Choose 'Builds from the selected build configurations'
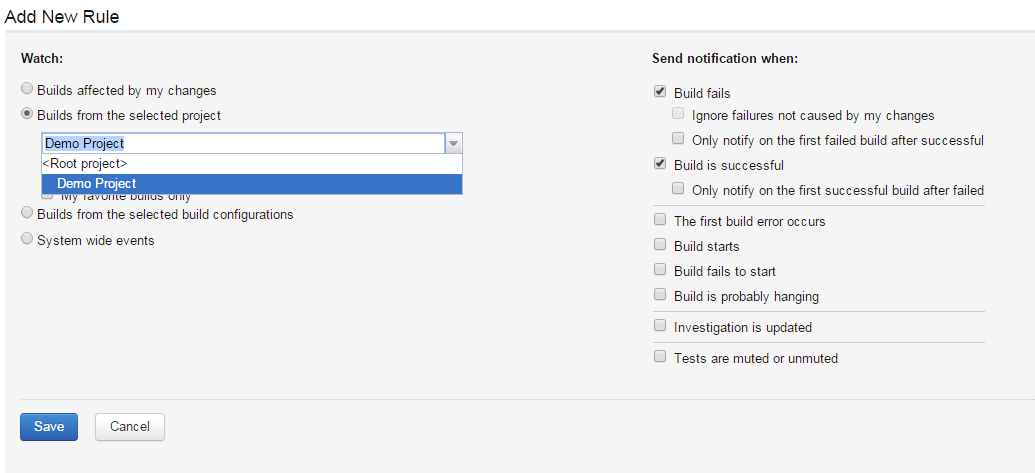This screenshot has height=473, width=1035. tap(27, 214)
